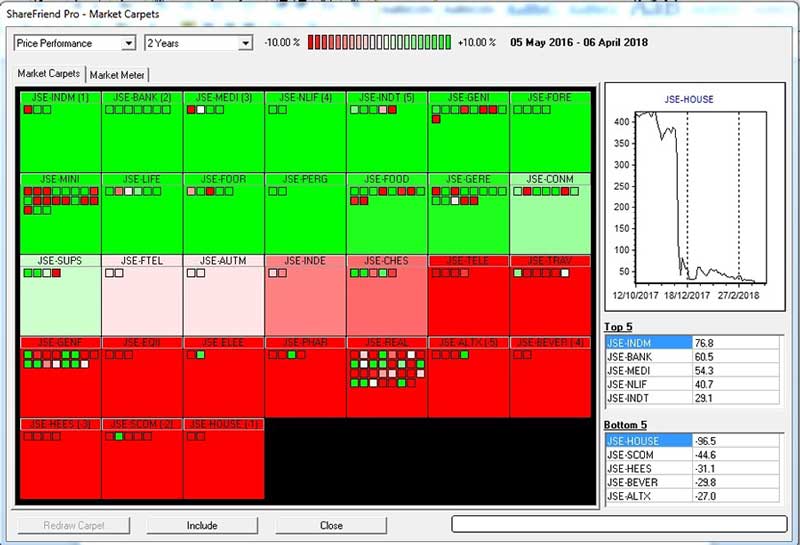The image size is (800, 545).
Task: Select JSE-INDM in the Top 5 list
Action: [648, 343]
